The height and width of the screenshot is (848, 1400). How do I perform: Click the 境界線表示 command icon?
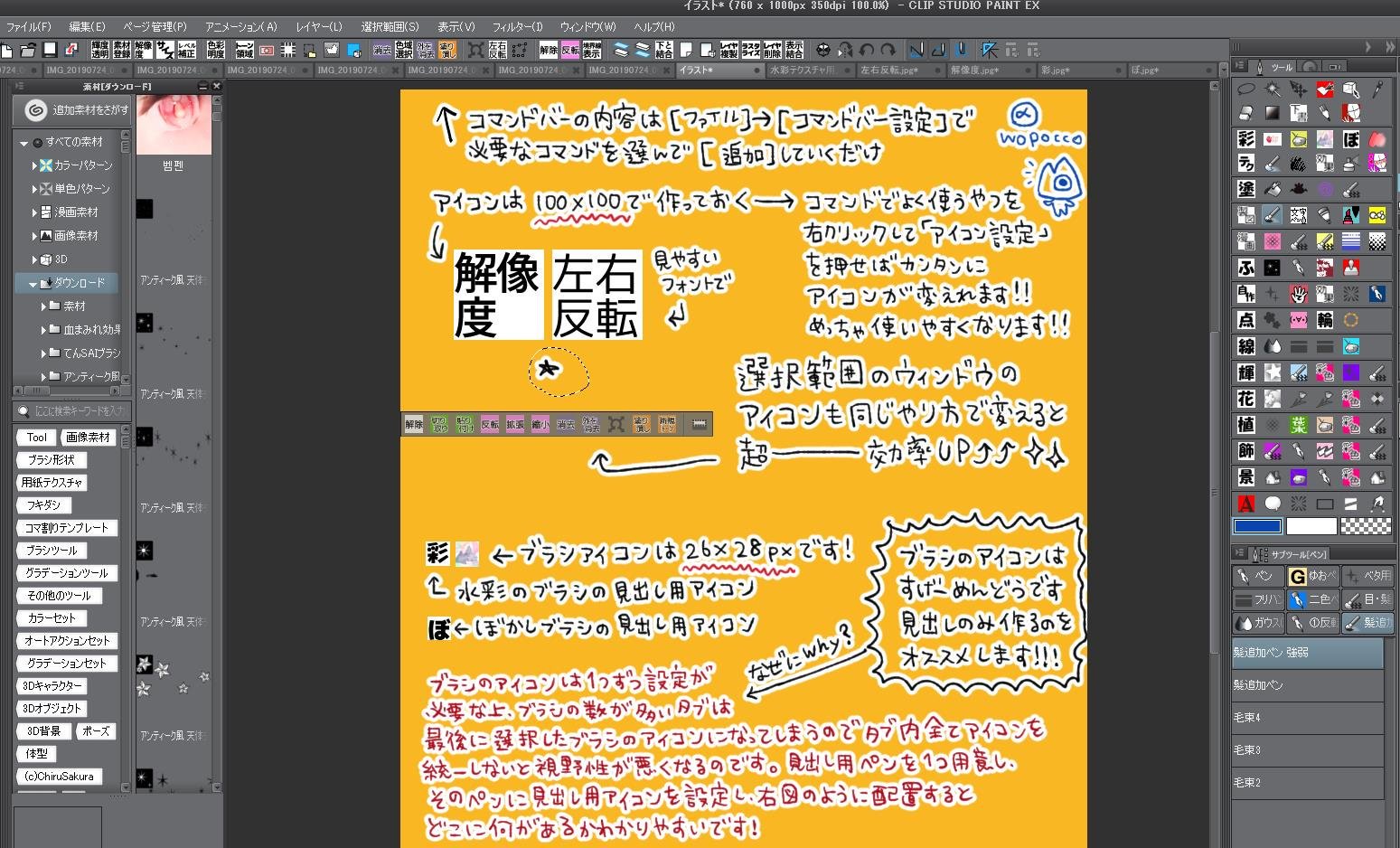tap(592, 50)
